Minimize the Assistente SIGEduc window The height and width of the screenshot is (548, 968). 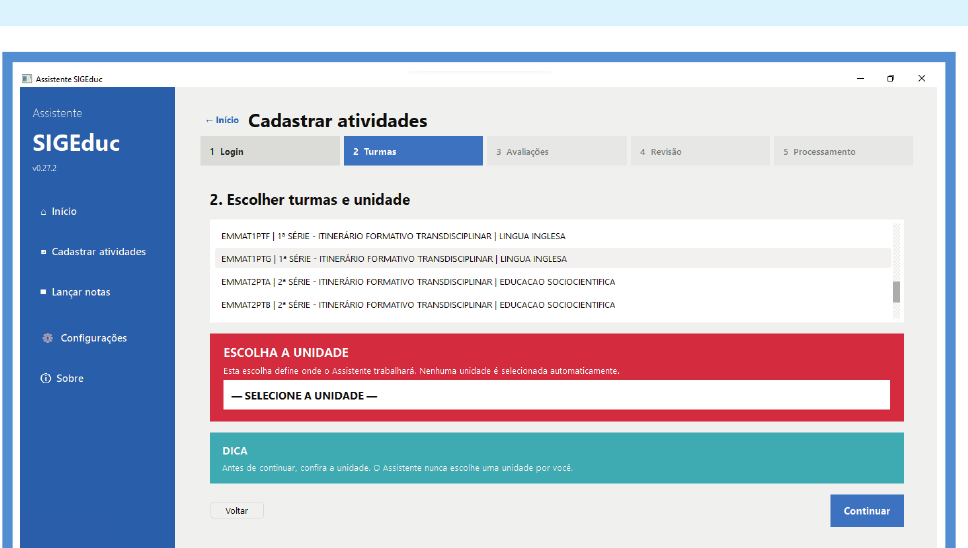pos(860,78)
